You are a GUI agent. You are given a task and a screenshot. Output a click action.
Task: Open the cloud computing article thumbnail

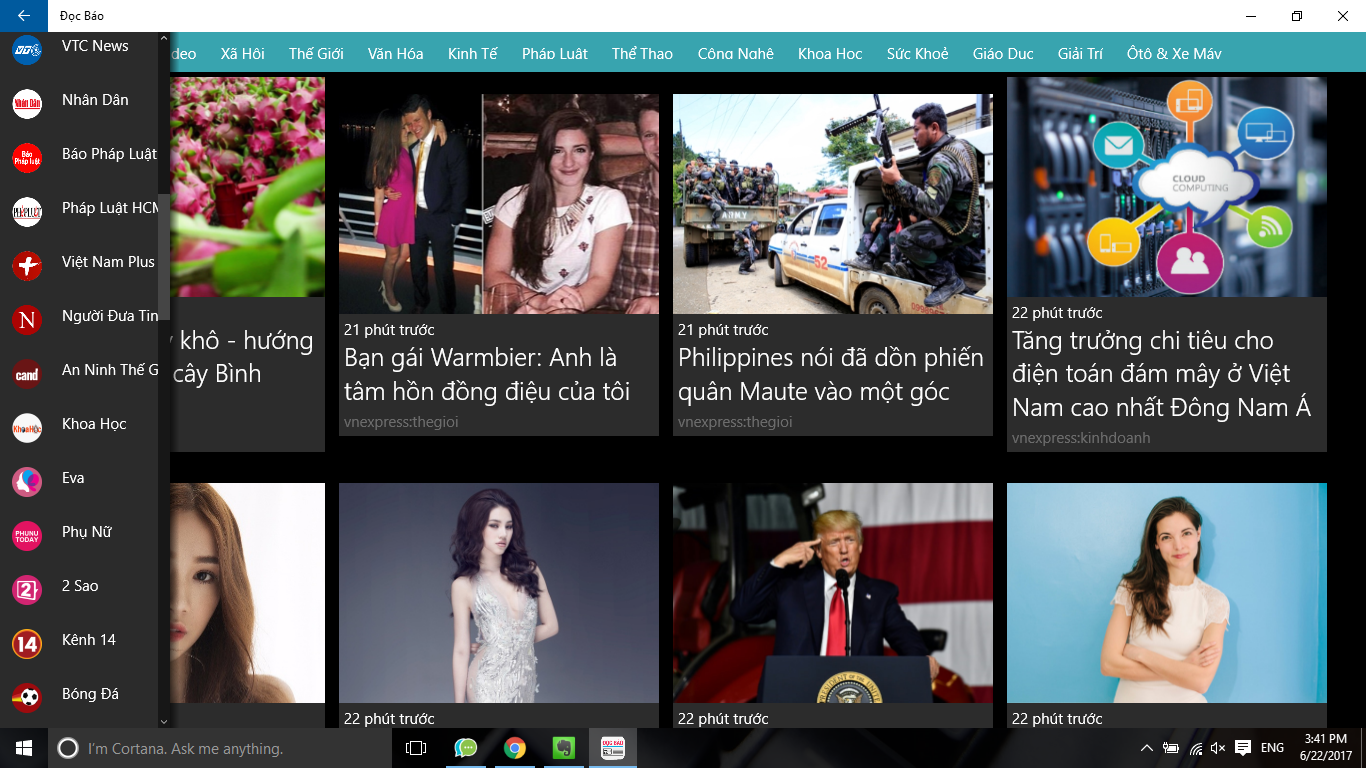pyautogui.click(x=1166, y=187)
